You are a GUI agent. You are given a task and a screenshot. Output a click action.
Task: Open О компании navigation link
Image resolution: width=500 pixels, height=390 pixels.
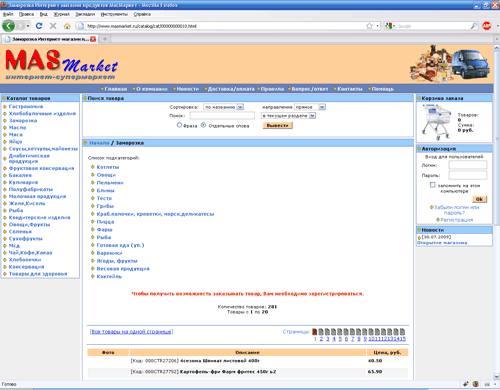coord(152,89)
